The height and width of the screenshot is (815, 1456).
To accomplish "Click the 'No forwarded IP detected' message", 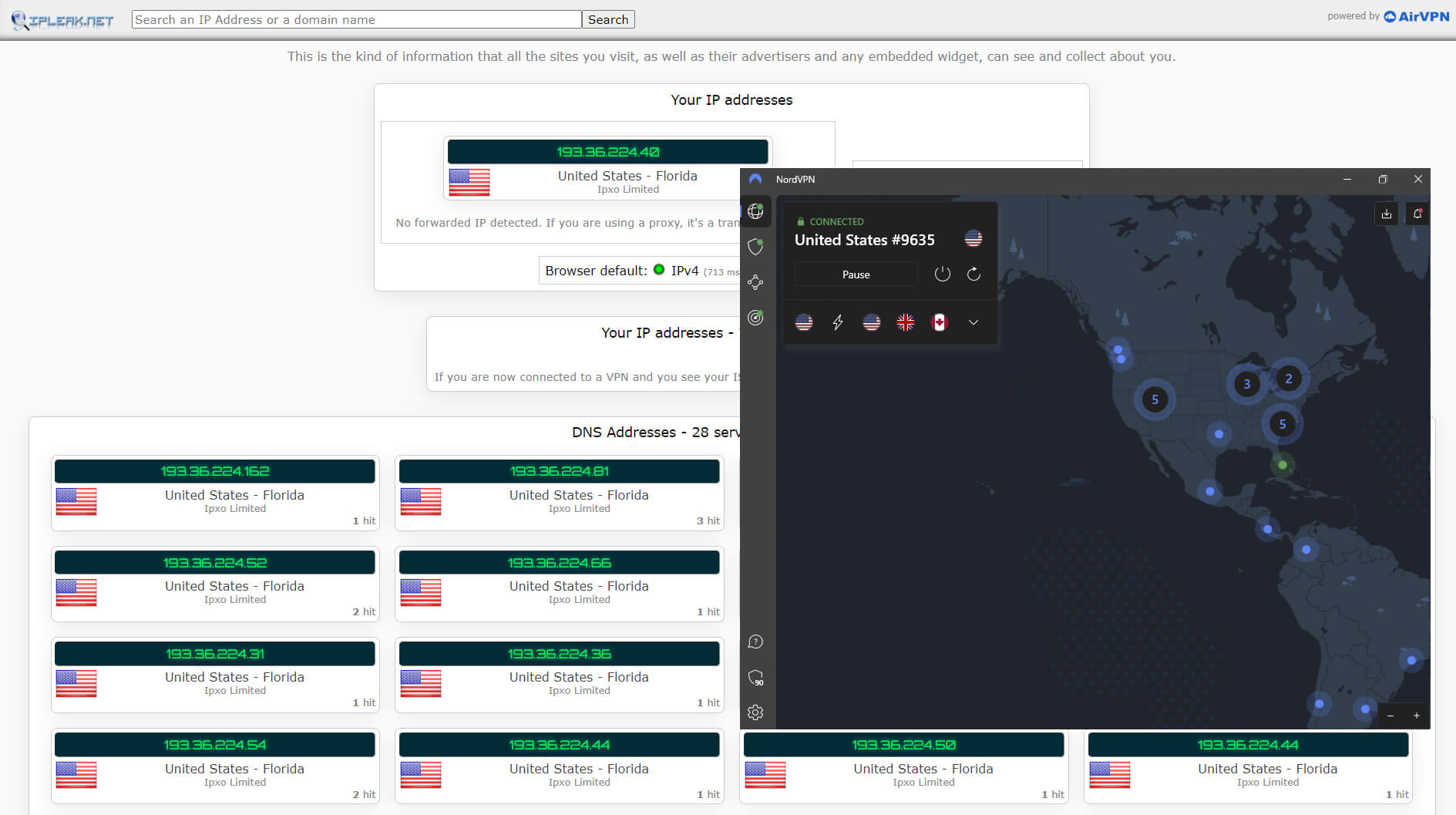I will tap(567, 223).
